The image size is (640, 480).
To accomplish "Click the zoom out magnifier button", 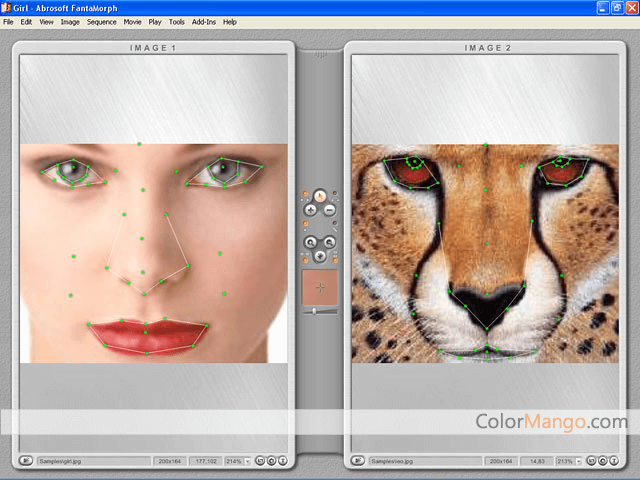I will point(330,241).
